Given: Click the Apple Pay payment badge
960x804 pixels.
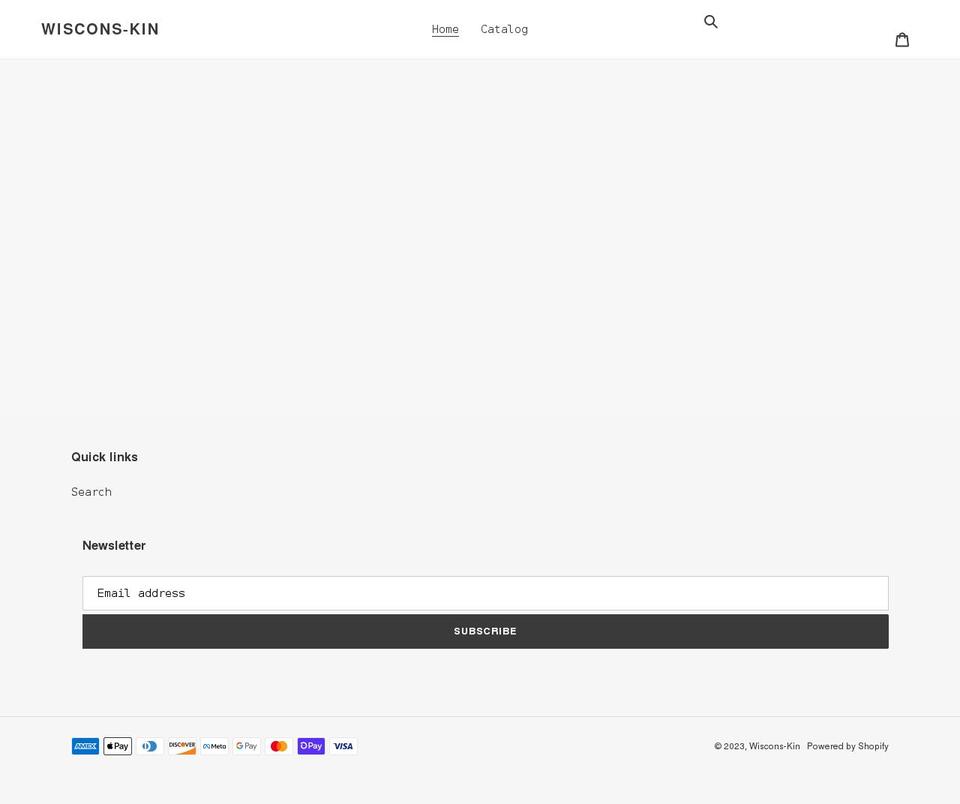Looking at the screenshot, I should [117, 746].
